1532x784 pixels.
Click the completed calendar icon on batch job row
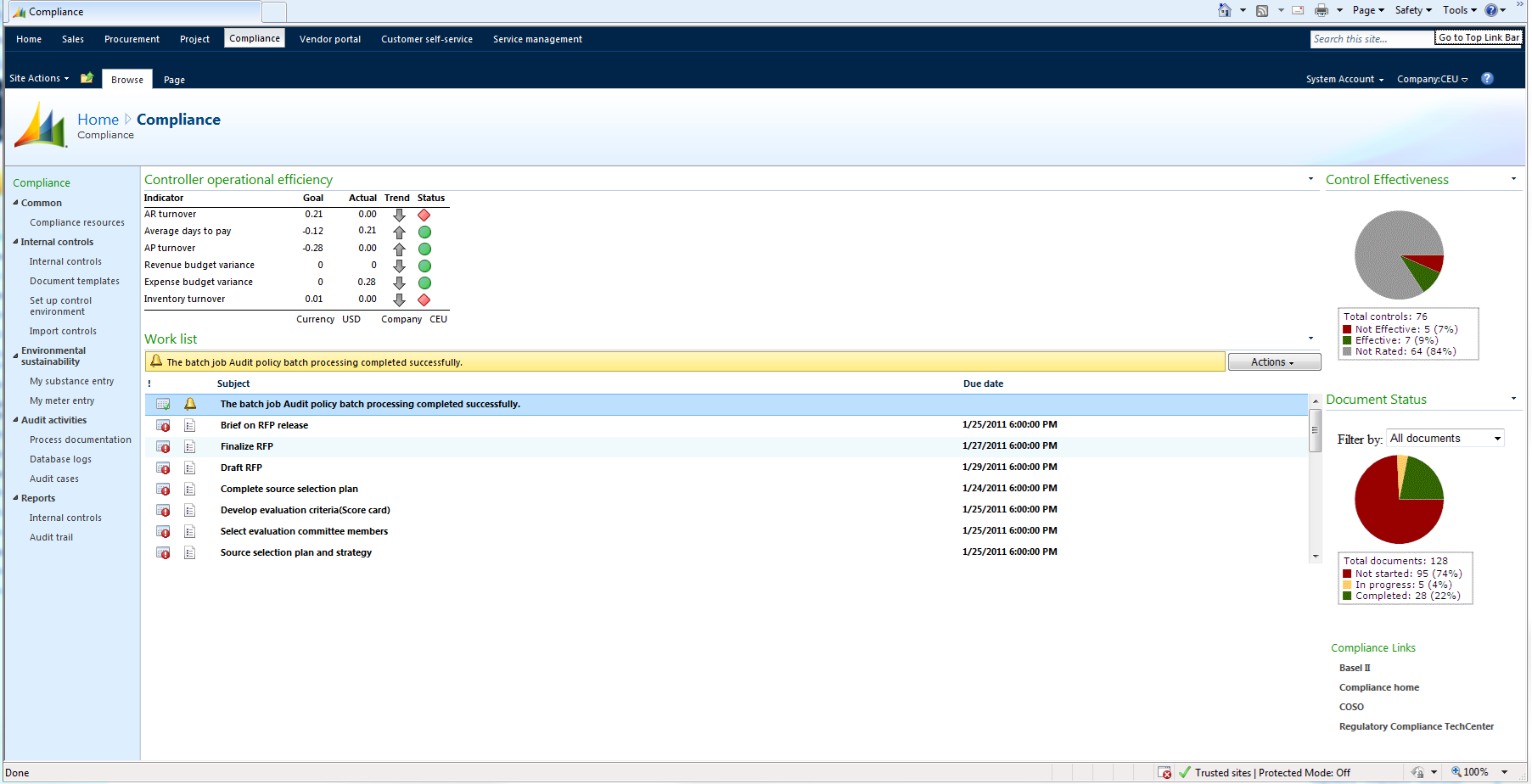coord(163,404)
